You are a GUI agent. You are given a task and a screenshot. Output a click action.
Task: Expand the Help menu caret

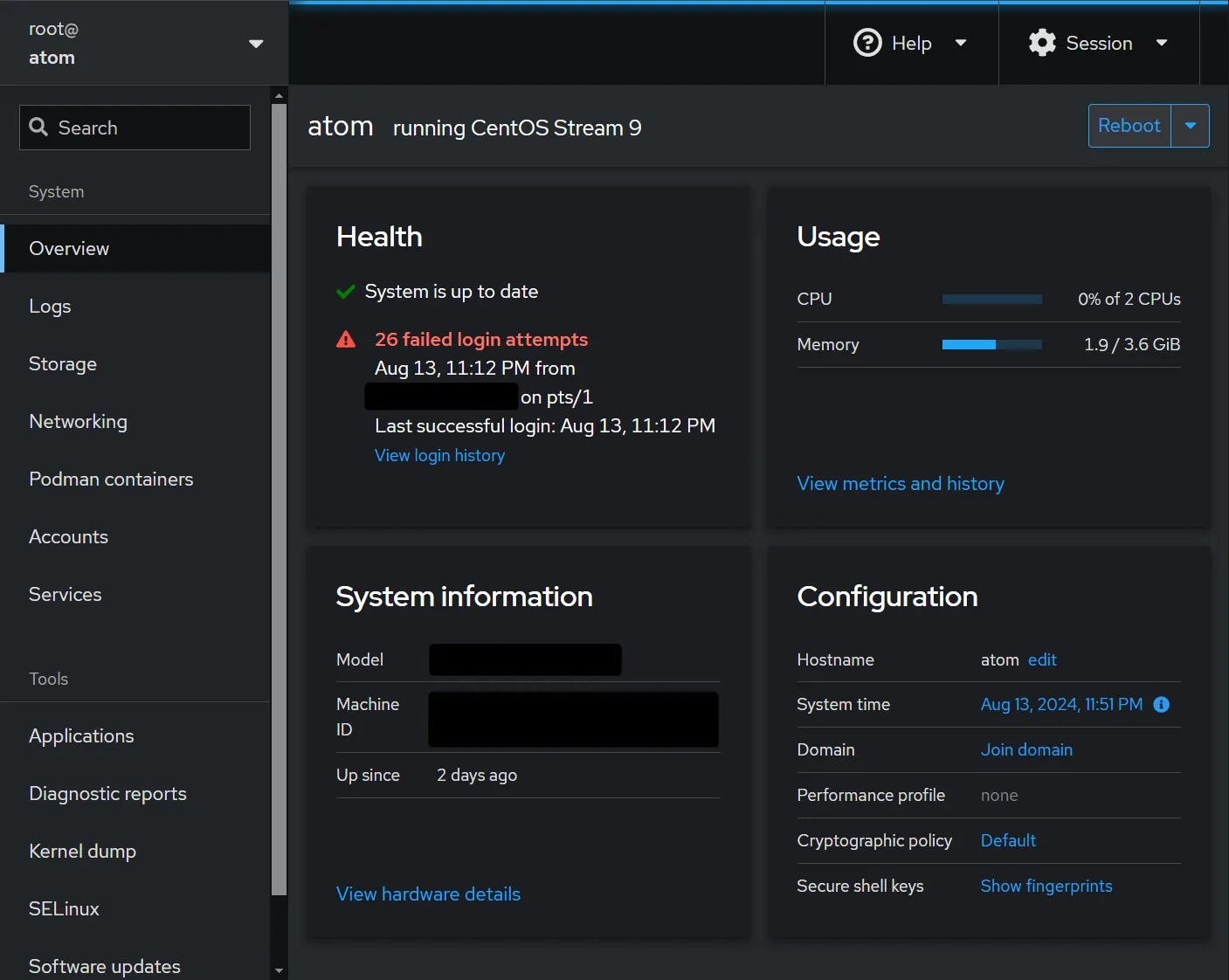tap(961, 43)
